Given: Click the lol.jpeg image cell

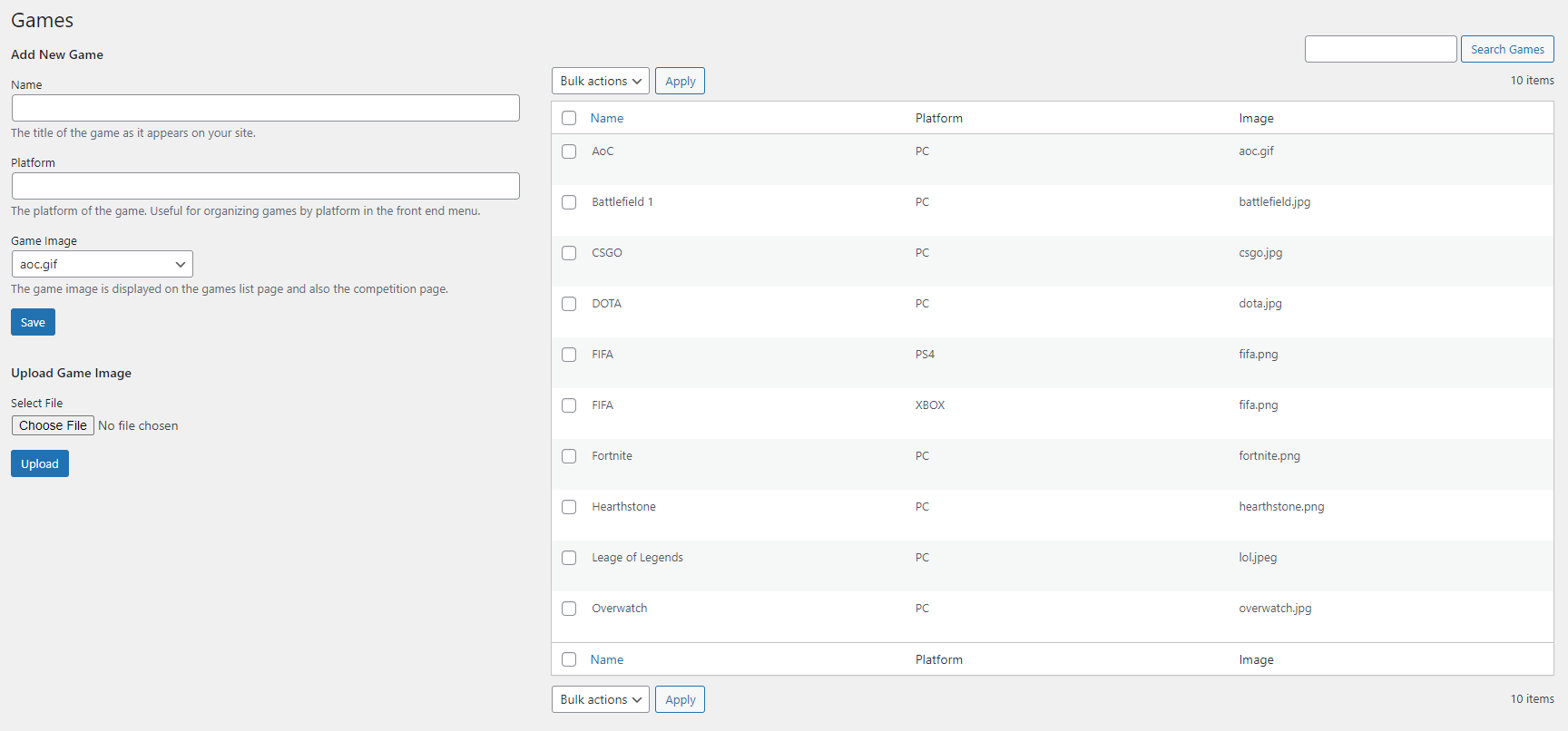Looking at the screenshot, I should coord(1258,558).
